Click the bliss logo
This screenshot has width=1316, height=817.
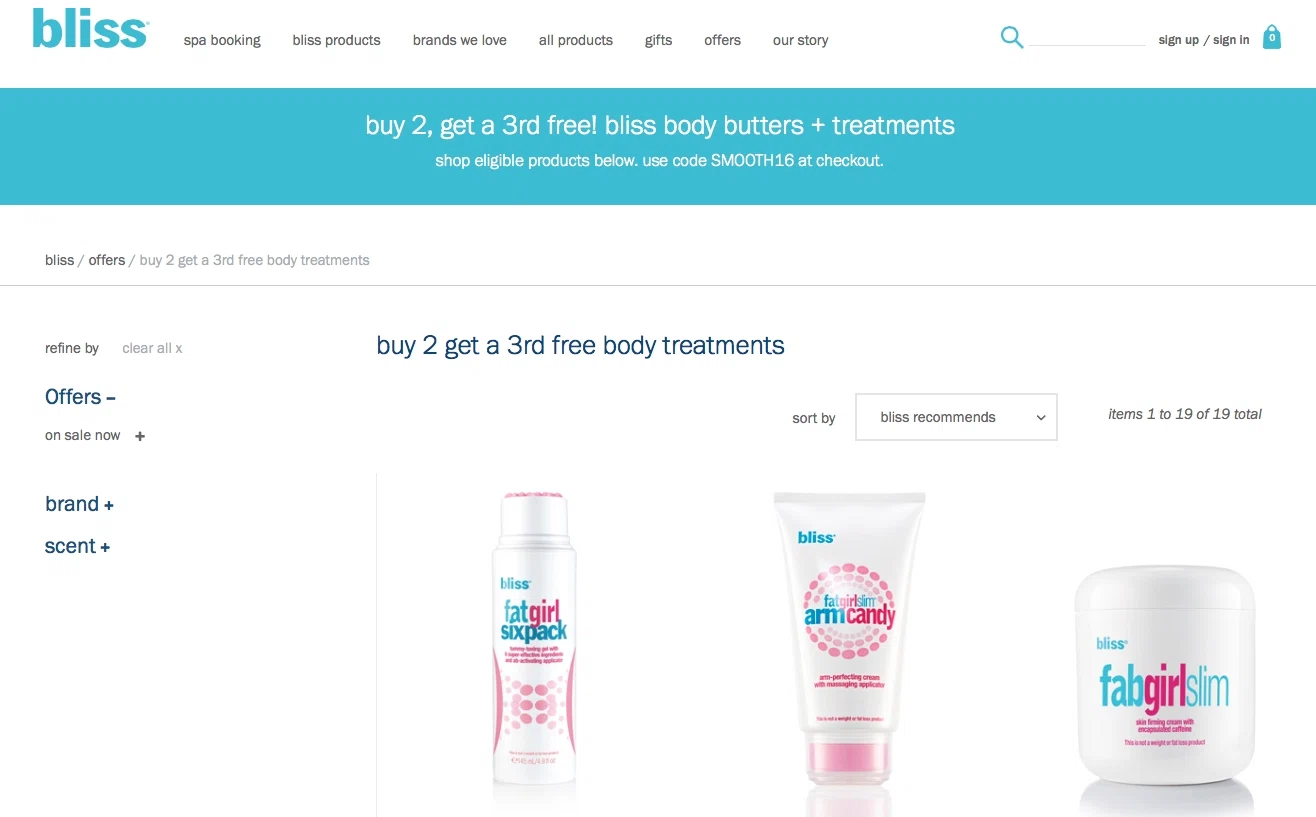[90, 29]
